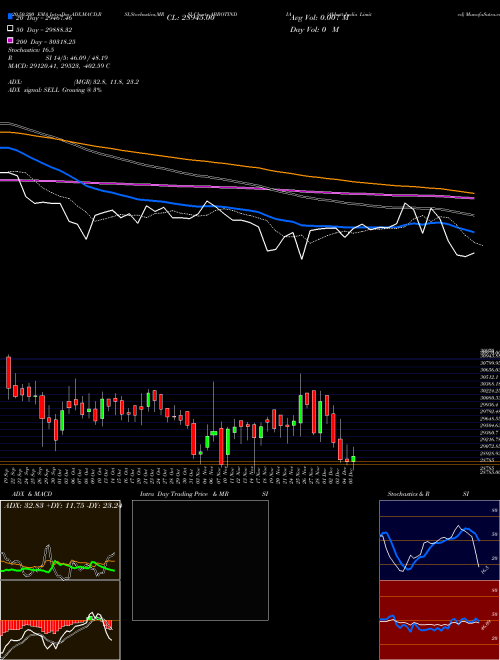Click the 'Day Vol: 0 M' readout
The width and height of the screenshot is (500, 660).
coord(314,29)
